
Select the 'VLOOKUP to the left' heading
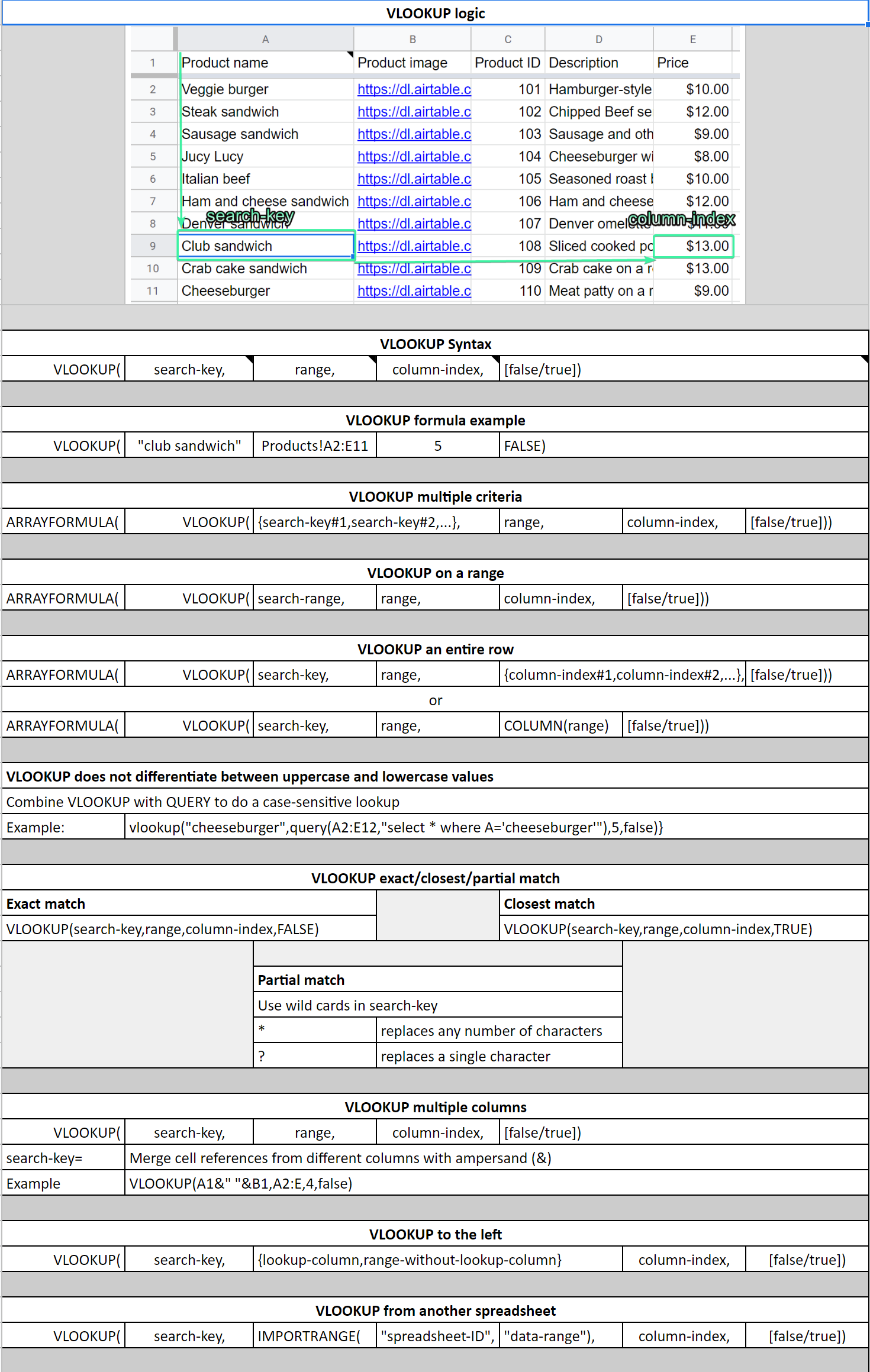point(435,1234)
